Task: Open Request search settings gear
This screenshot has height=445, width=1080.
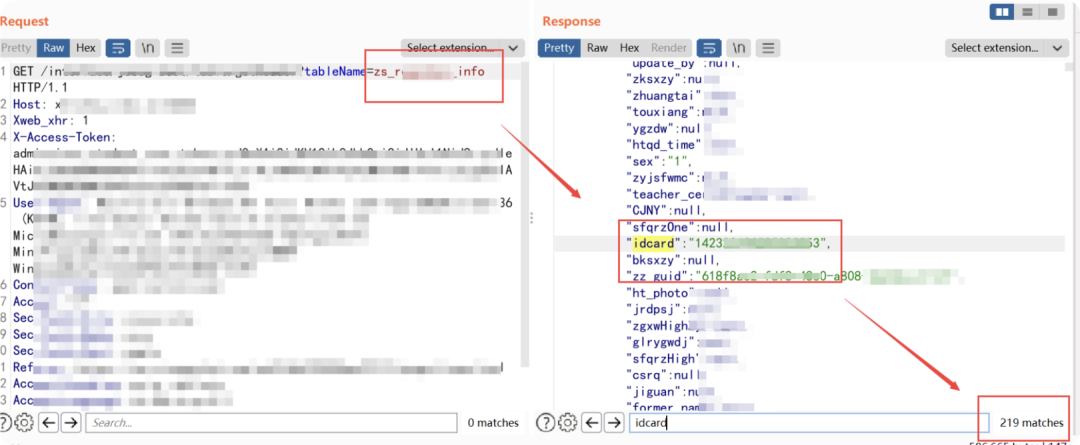Action: coord(24,422)
